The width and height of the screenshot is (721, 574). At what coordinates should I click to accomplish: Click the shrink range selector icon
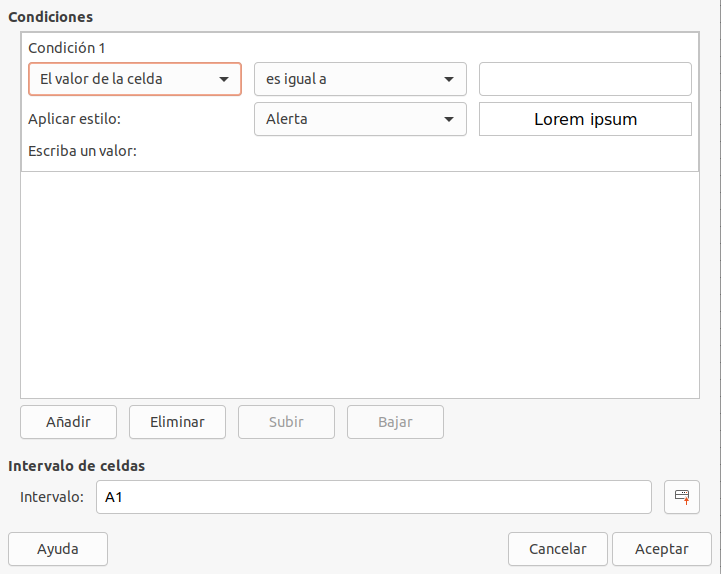(x=681, y=497)
